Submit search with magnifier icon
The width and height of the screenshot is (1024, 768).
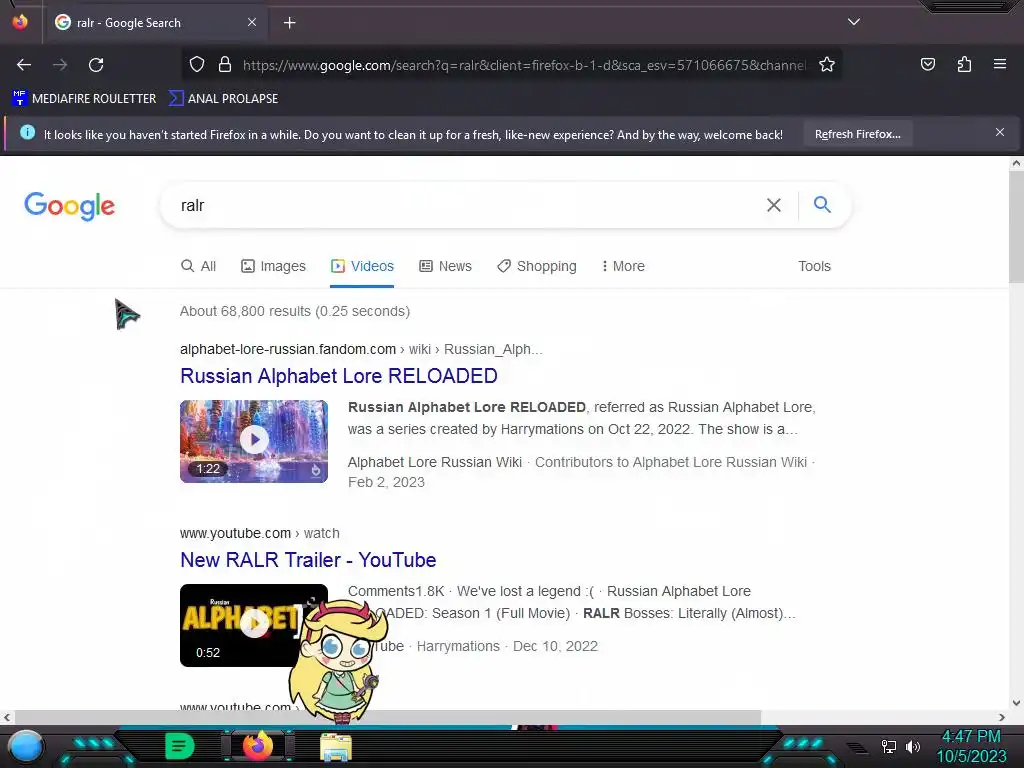[822, 205]
